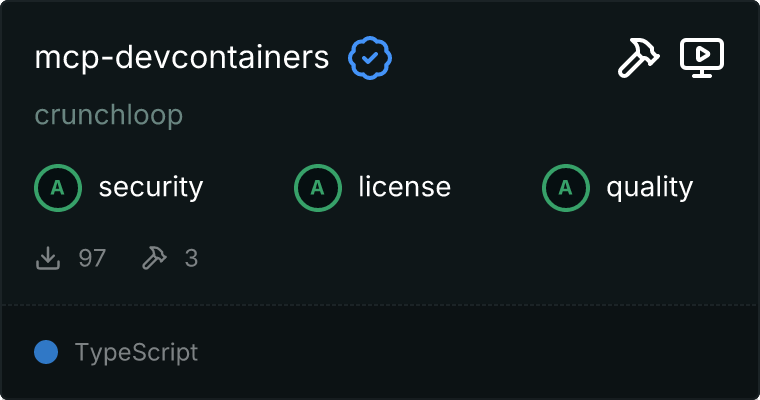
Task: Click the large hammer tools icon
Action: point(638,58)
